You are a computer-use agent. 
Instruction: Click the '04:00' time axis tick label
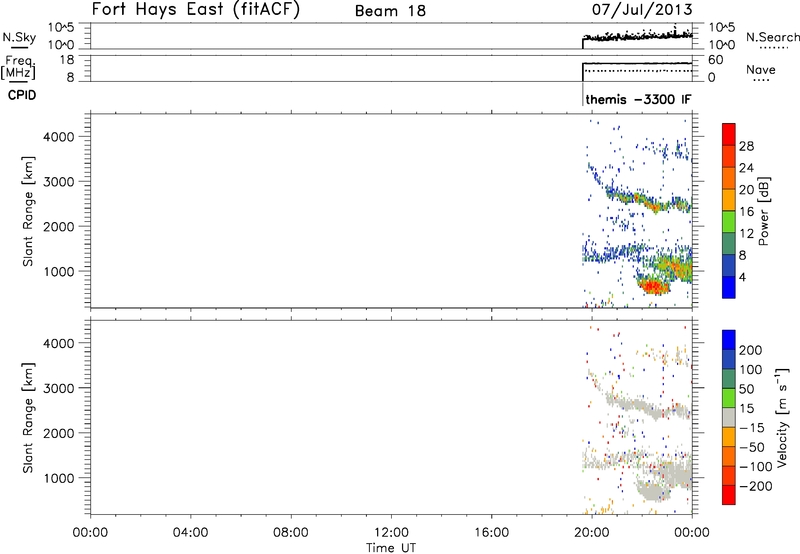tap(190, 533)
